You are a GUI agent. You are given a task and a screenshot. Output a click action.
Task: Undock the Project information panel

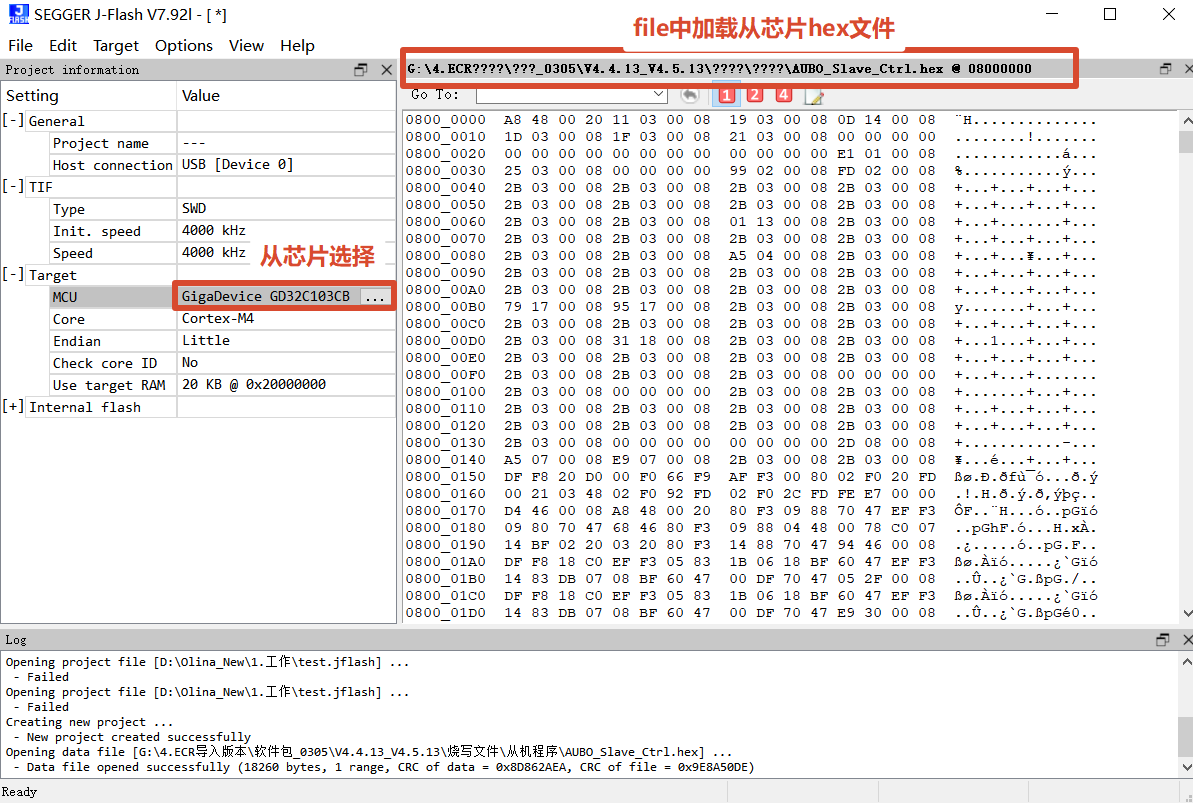[361, 69]
